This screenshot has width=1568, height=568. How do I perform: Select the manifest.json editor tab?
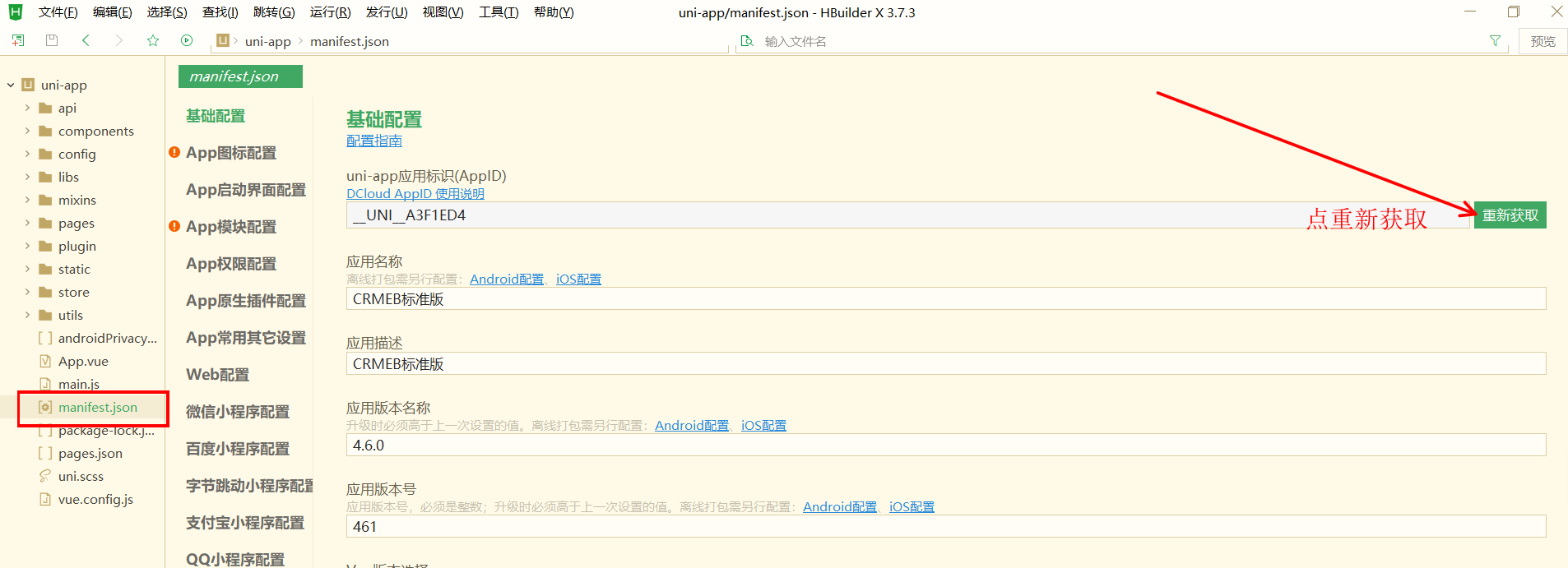(x=240, y=76)
